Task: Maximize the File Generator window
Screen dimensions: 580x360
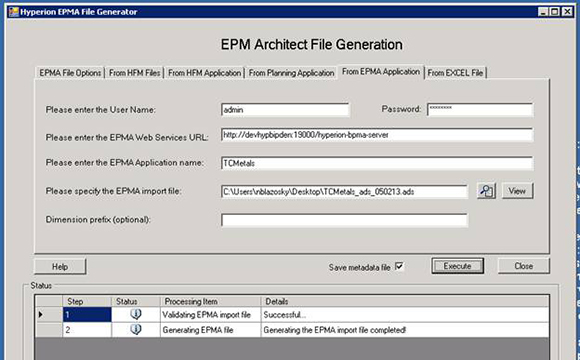Action: click(x=555, y=12)
